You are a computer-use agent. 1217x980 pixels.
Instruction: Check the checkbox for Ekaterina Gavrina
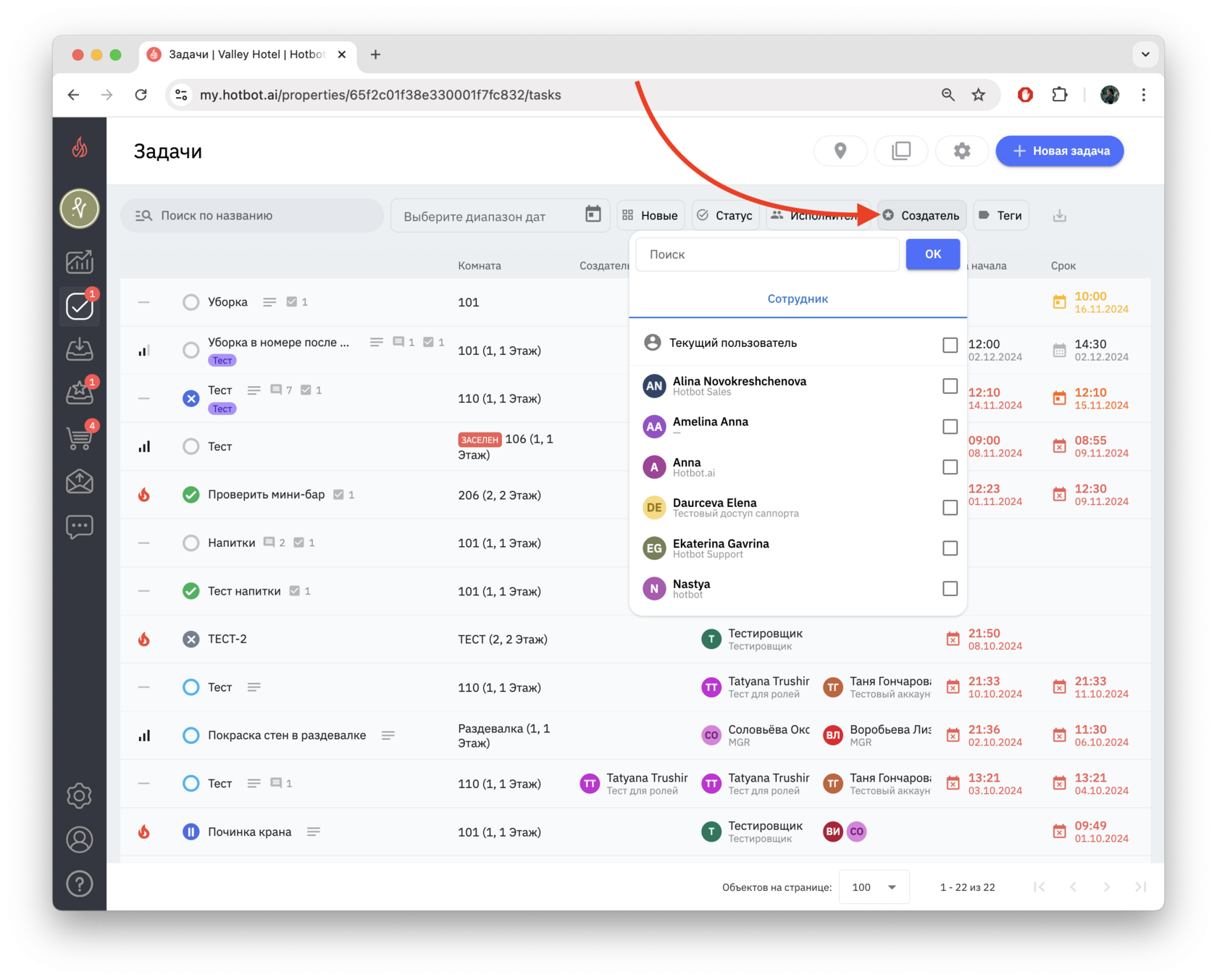950,548
